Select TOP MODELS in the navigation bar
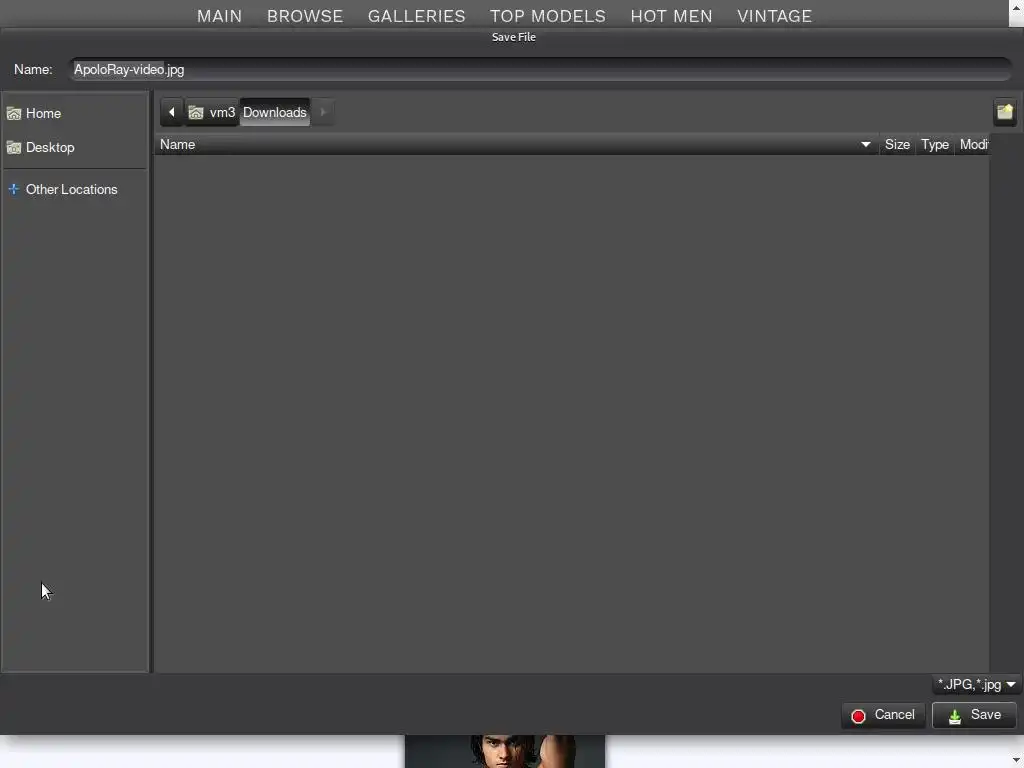1024x768 pixels. tap(548, 16)
